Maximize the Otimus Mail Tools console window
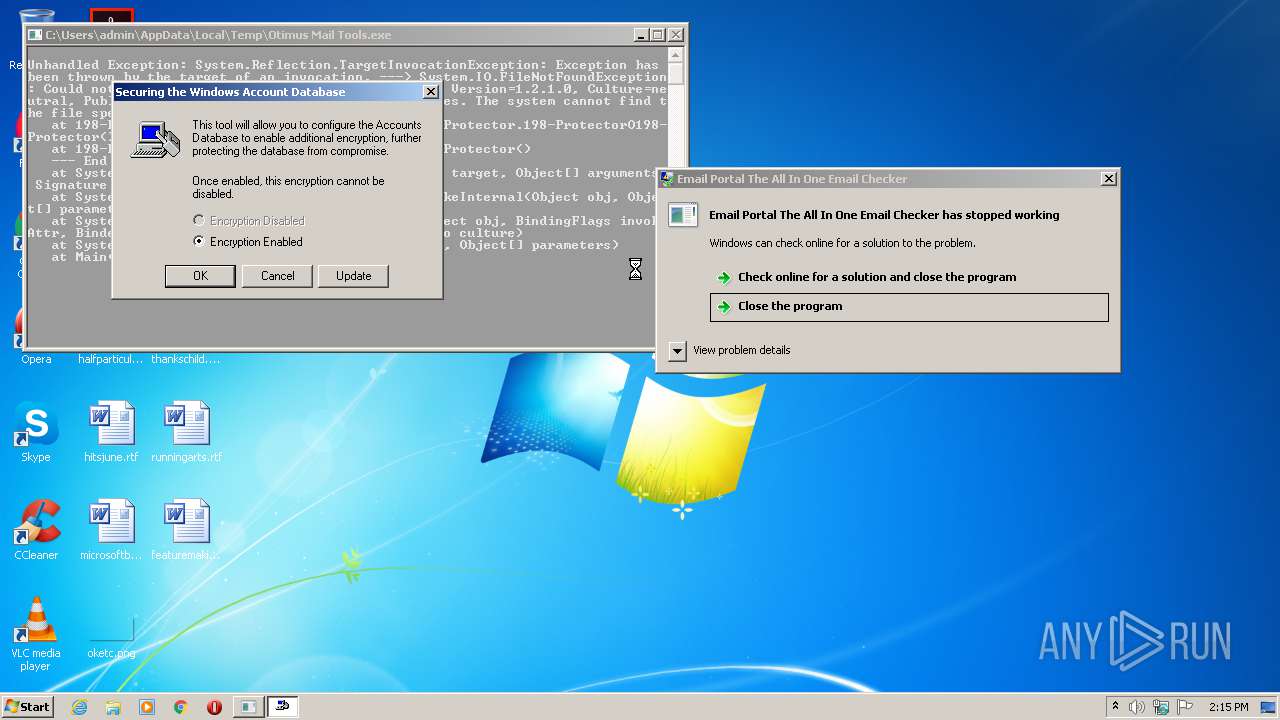 click(x=657, y=35)
